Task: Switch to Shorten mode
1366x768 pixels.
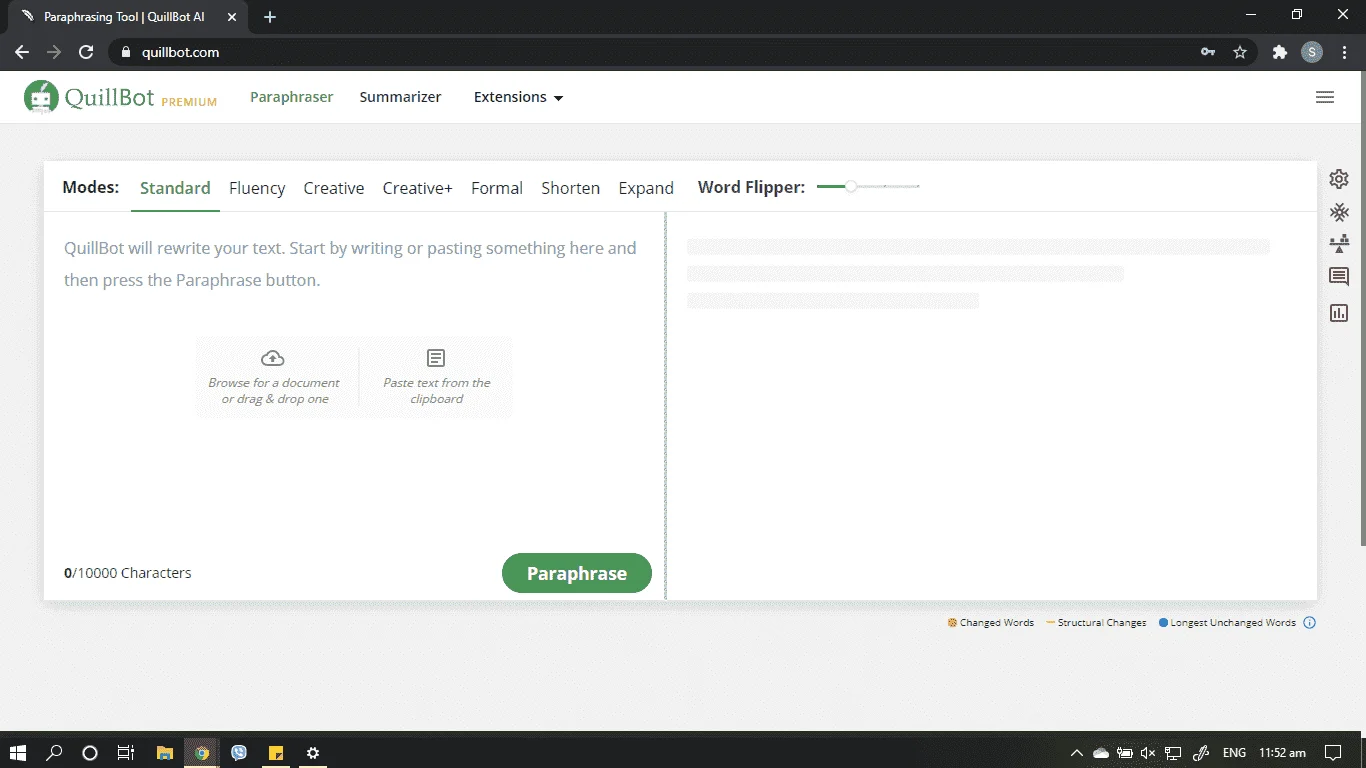Action: [571, 188]
